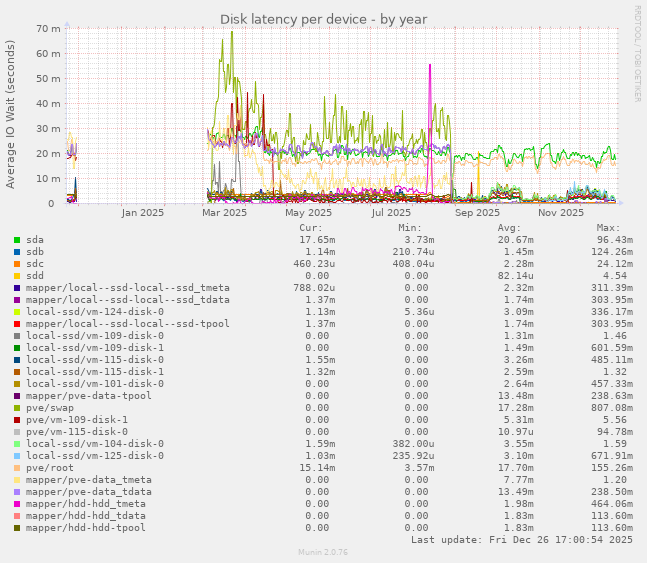
Task: Click the 'pve/swap' legend label
Action: point(50,408)
